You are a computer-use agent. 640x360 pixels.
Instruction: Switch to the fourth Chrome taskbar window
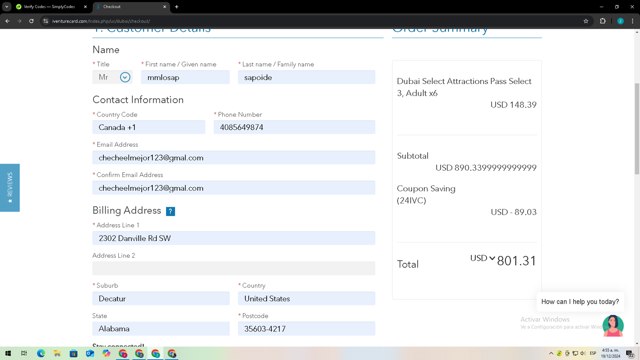(172, 353)
